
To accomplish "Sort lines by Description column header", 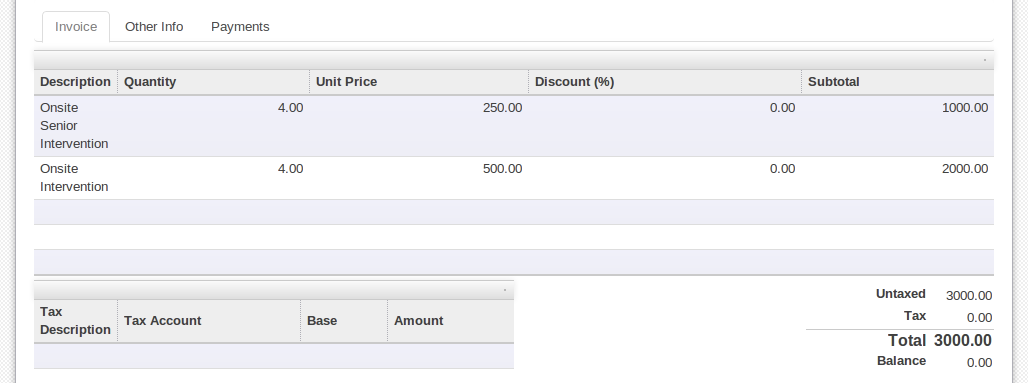I will point(75,82).
